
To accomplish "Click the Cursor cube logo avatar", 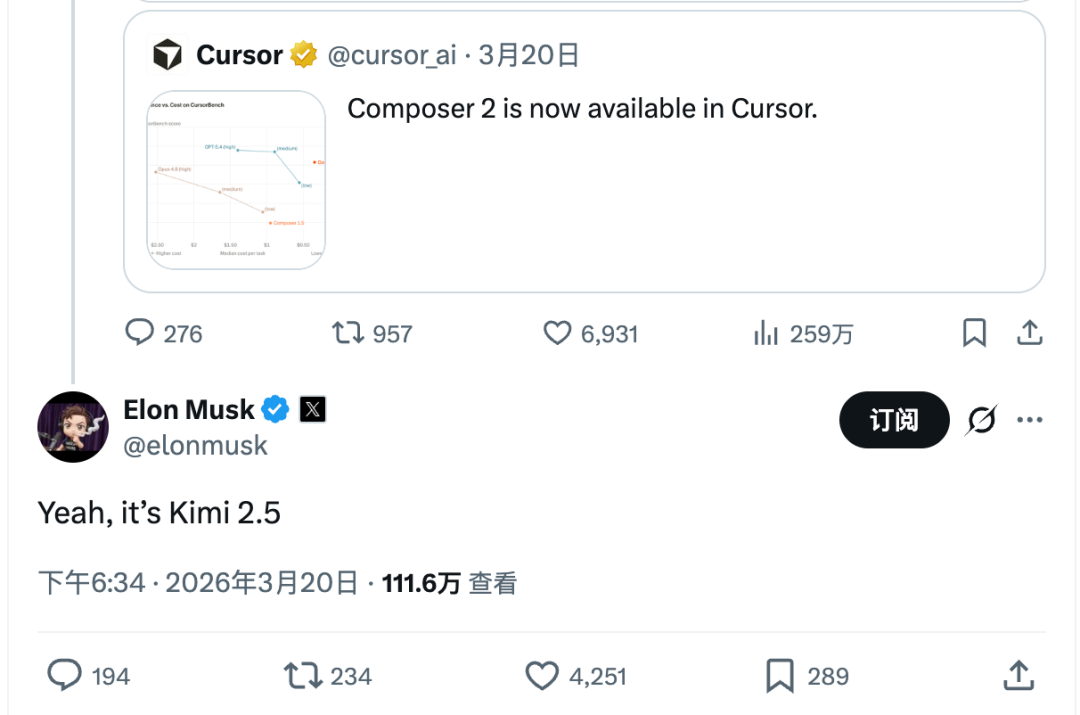I will [x=166, y=55].
